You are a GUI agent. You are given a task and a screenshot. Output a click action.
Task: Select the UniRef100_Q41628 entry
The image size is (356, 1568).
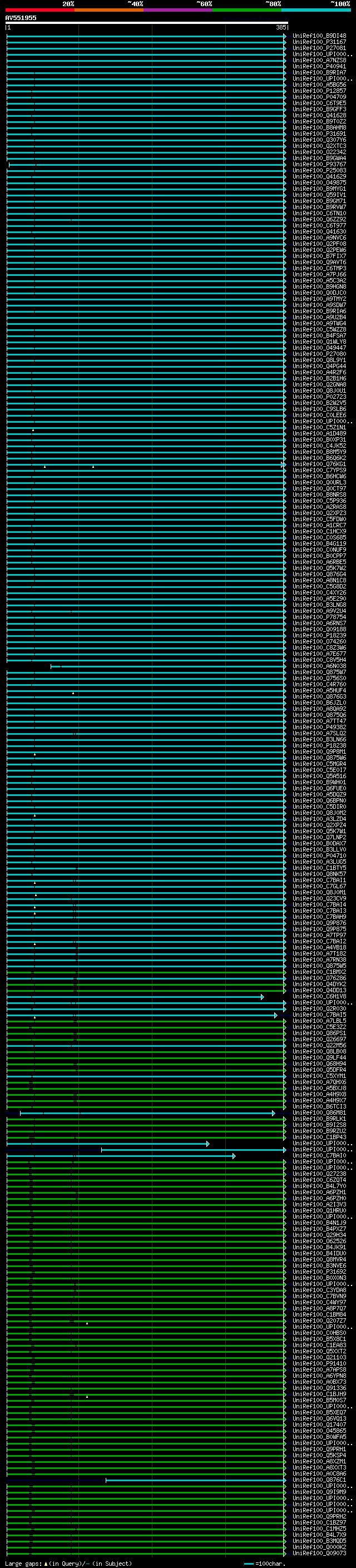319,115
